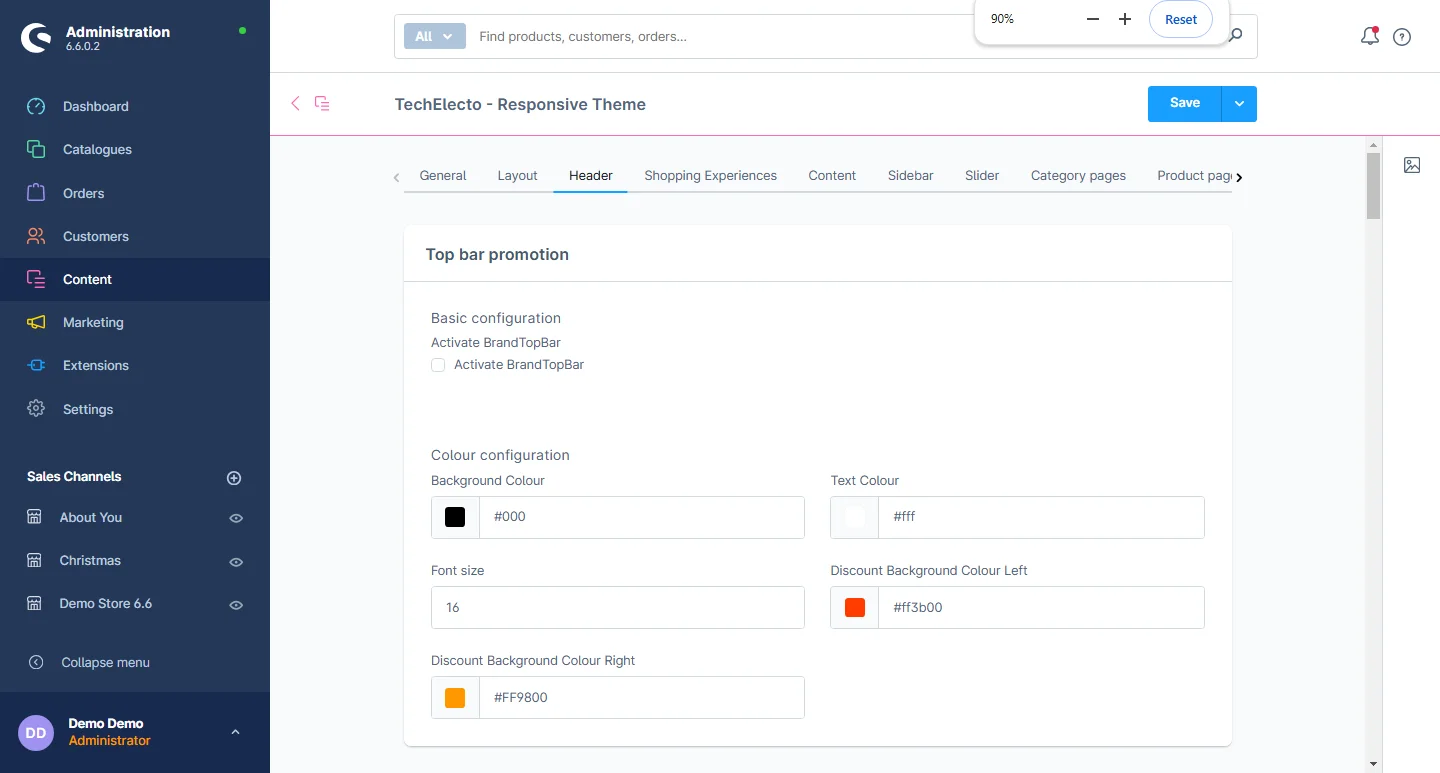The width and height of the screenshot is (1440, 773).
Task: Open the search filter All dropdown
Action: [434, 36]
